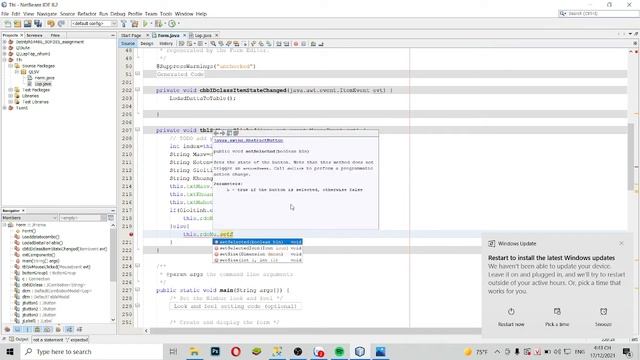This screenshot has width=640, height=360.
Task: Expand the Libraries node
Action: pyautogui.click(x=11, y=96)
